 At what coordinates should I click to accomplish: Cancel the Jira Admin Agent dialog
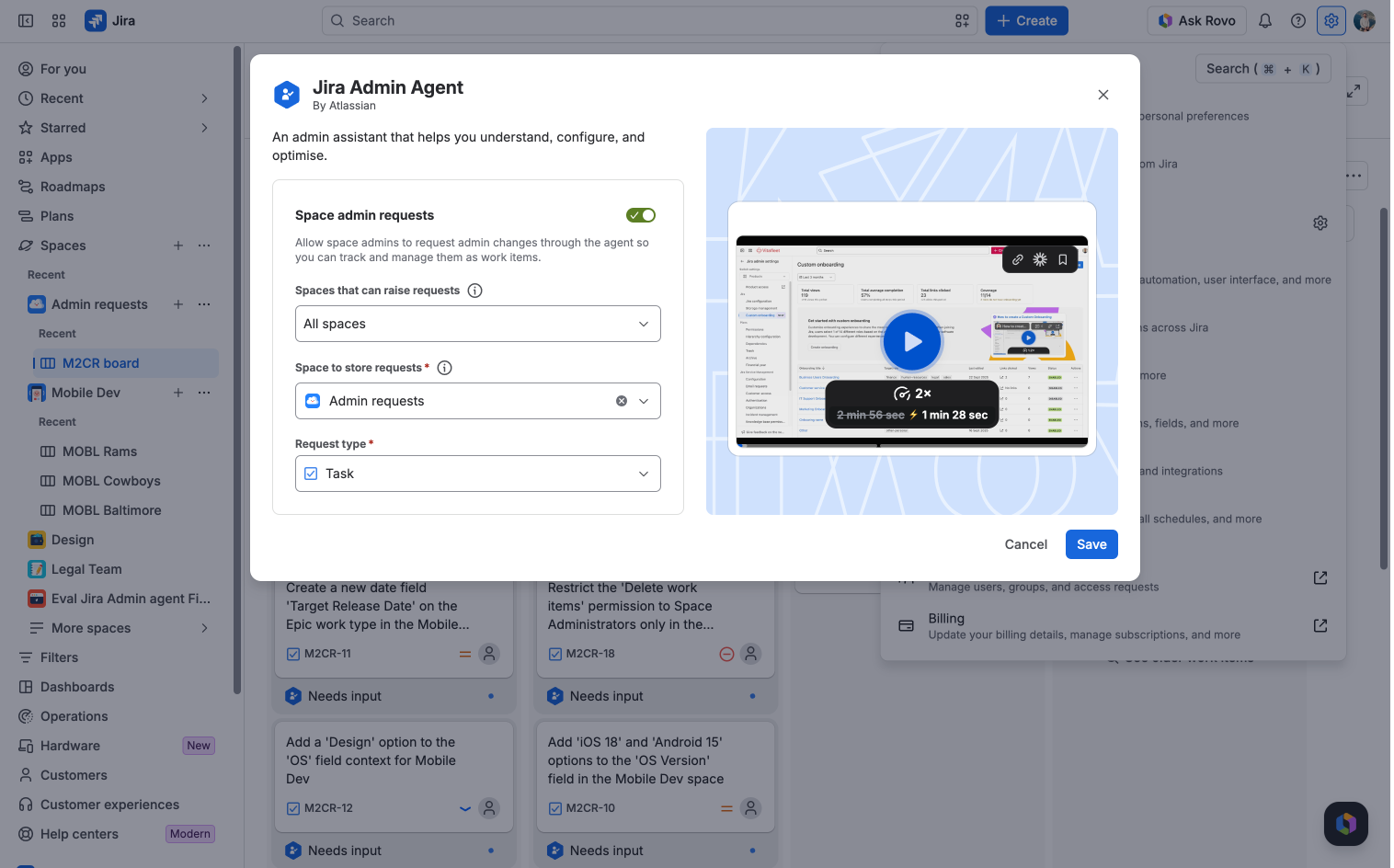pyautogui.click(x=1026, y=544)
